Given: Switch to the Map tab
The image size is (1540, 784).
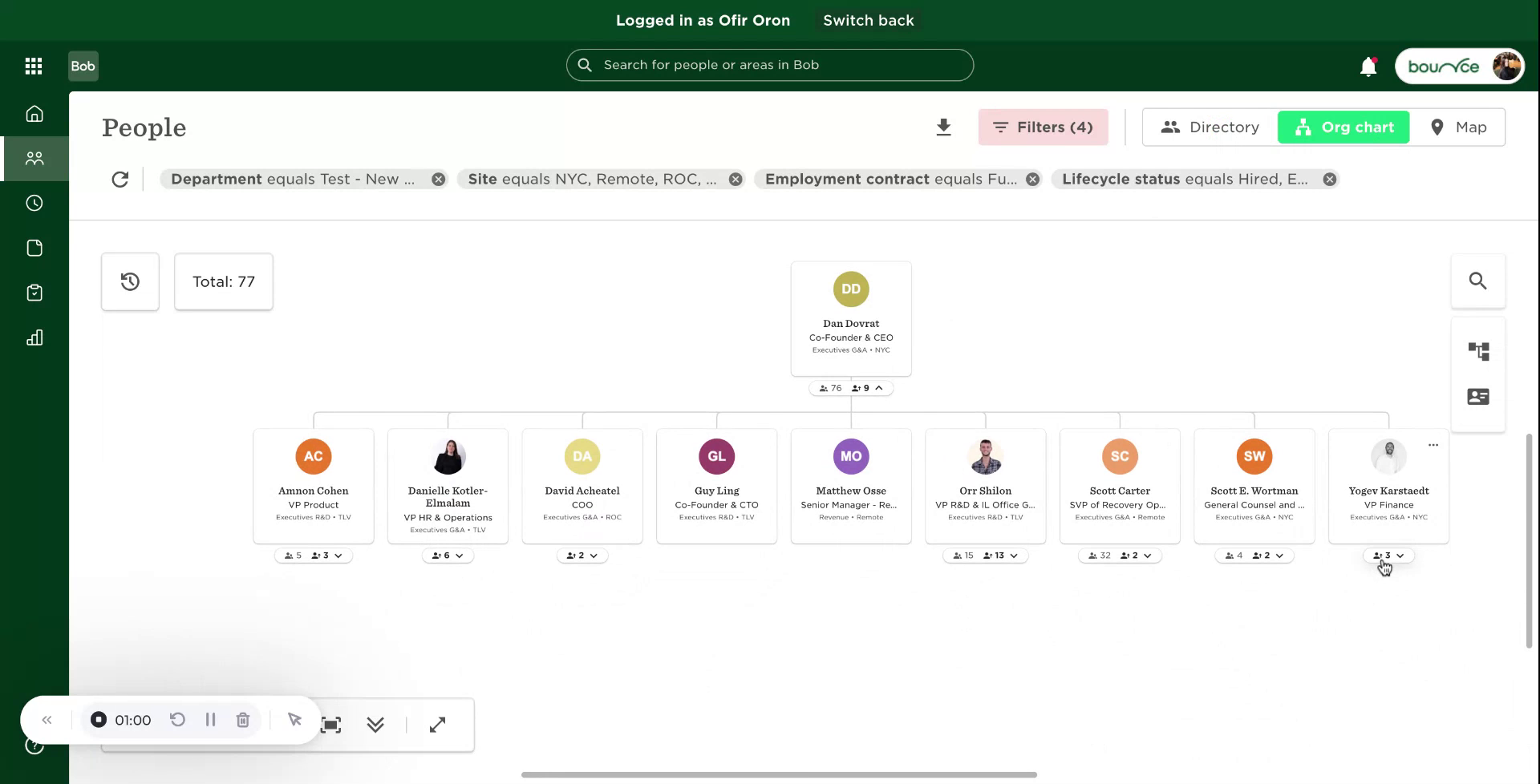Looking at the screenshot, I should (1460, 127).
